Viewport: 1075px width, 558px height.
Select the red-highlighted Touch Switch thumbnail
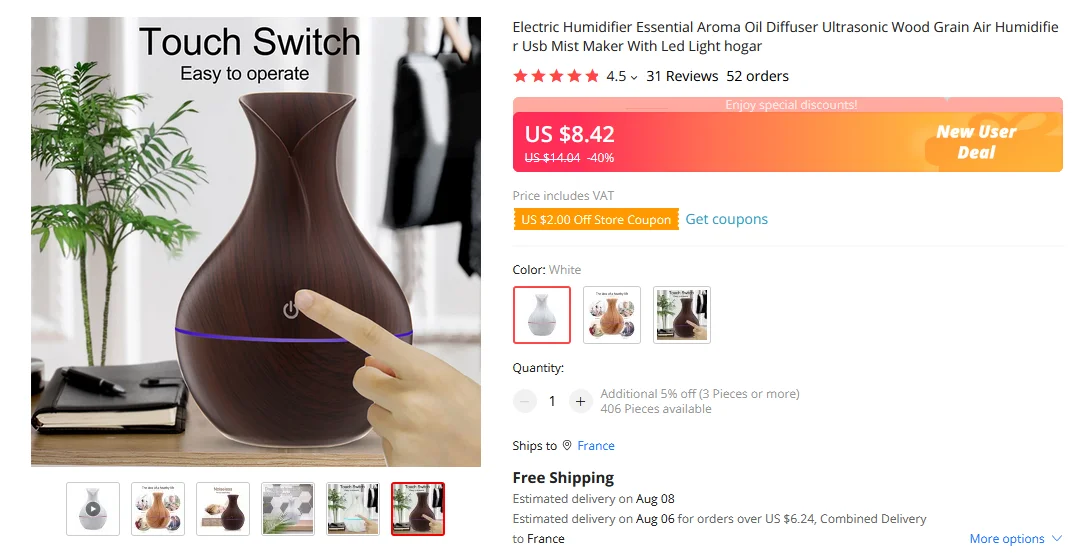418,509
